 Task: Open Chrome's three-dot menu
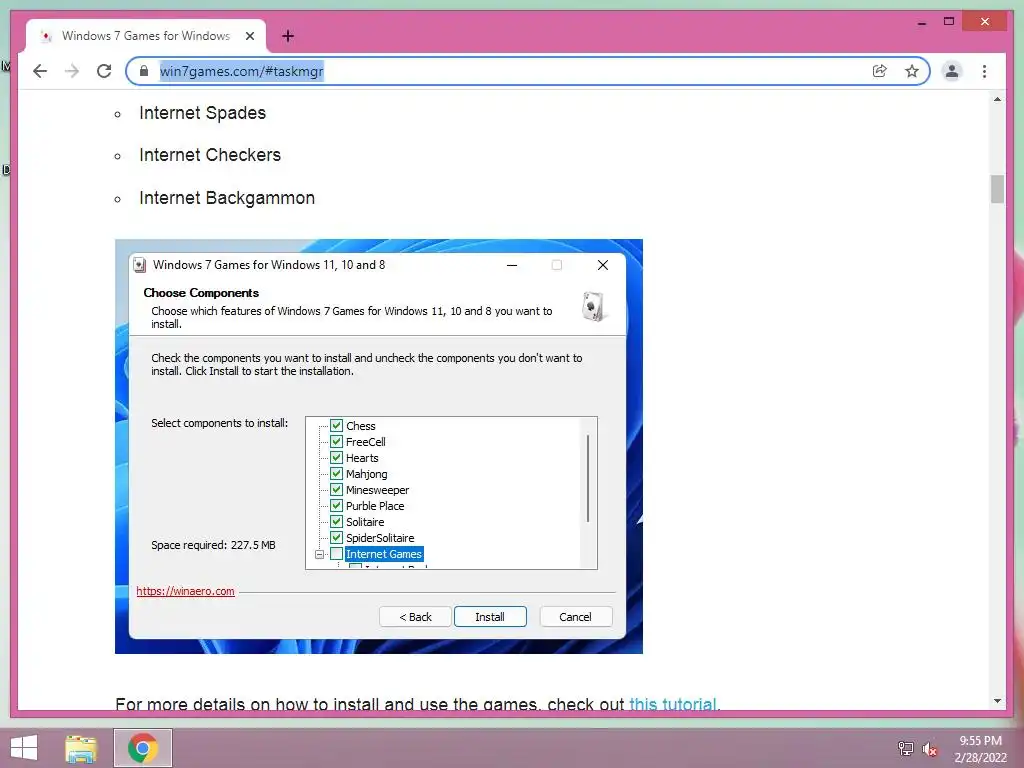985,71
